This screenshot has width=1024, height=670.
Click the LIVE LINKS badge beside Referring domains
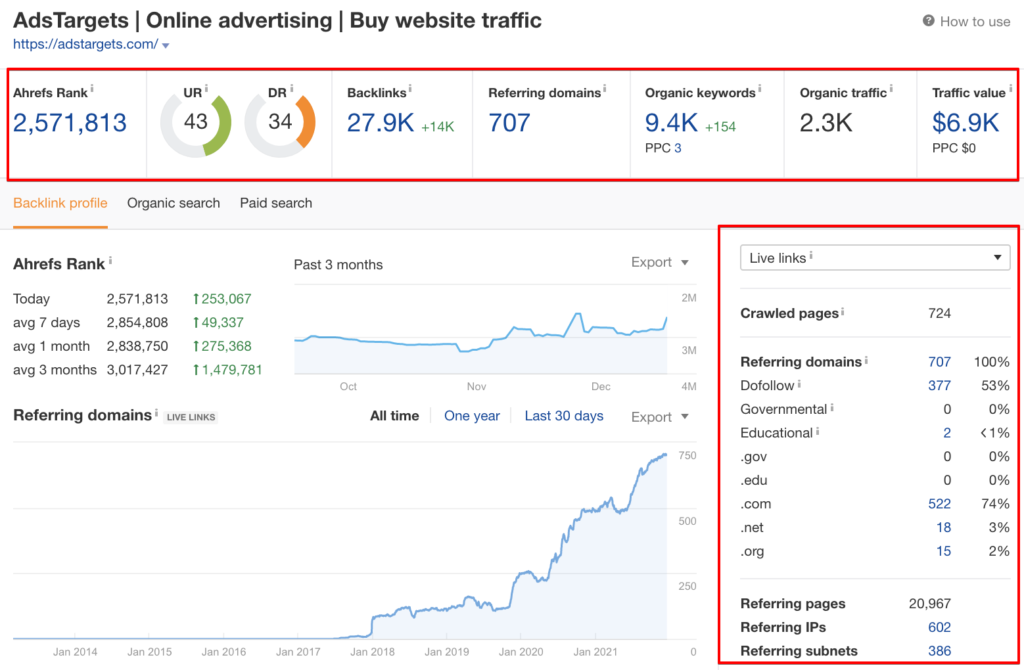(191, 417)
